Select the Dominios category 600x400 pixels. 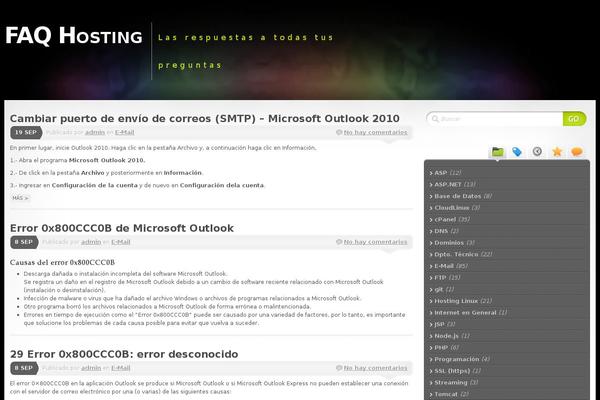click(x=449, y=243)
